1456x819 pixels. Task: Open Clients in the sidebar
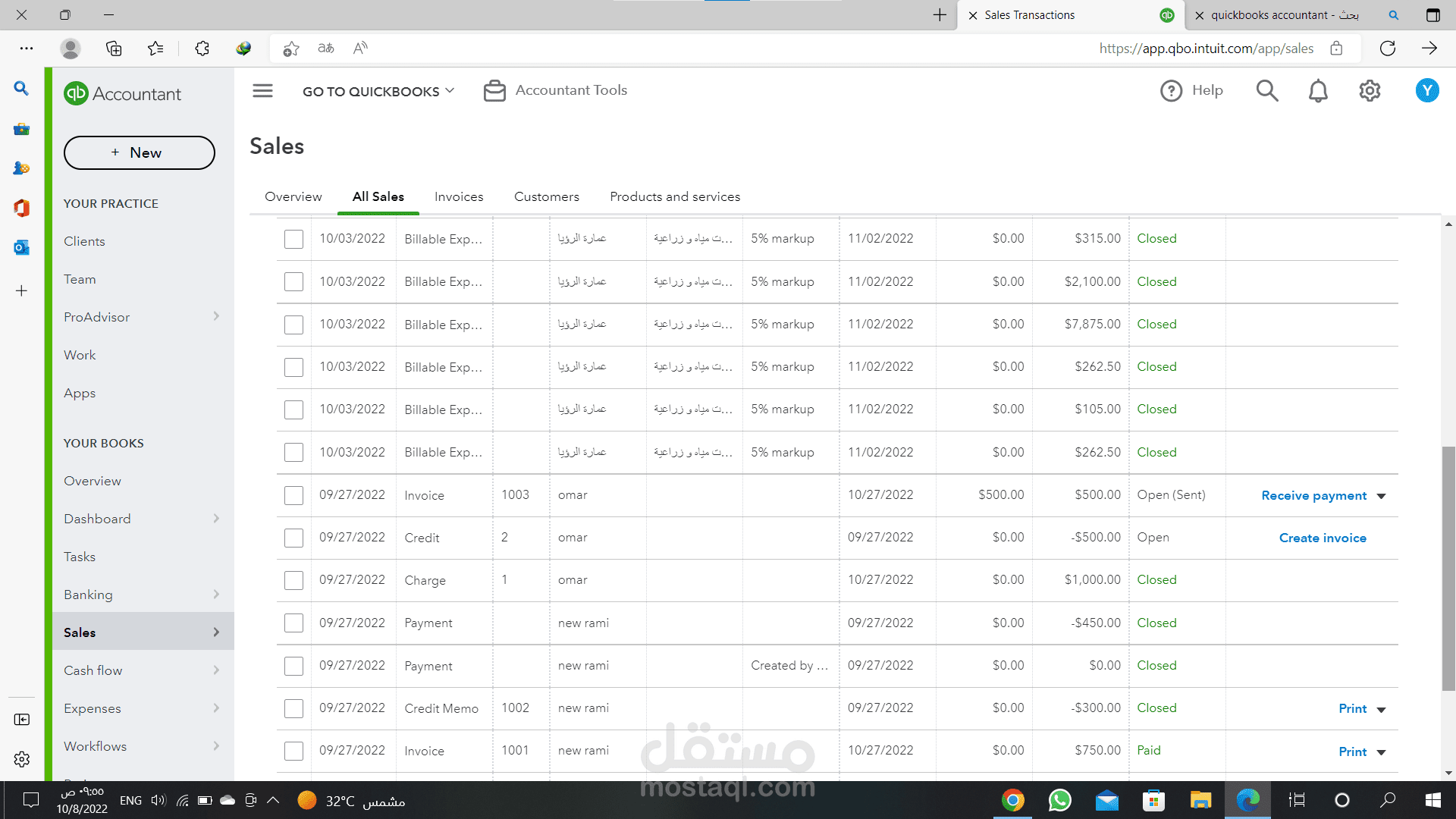tap(84, 241)
